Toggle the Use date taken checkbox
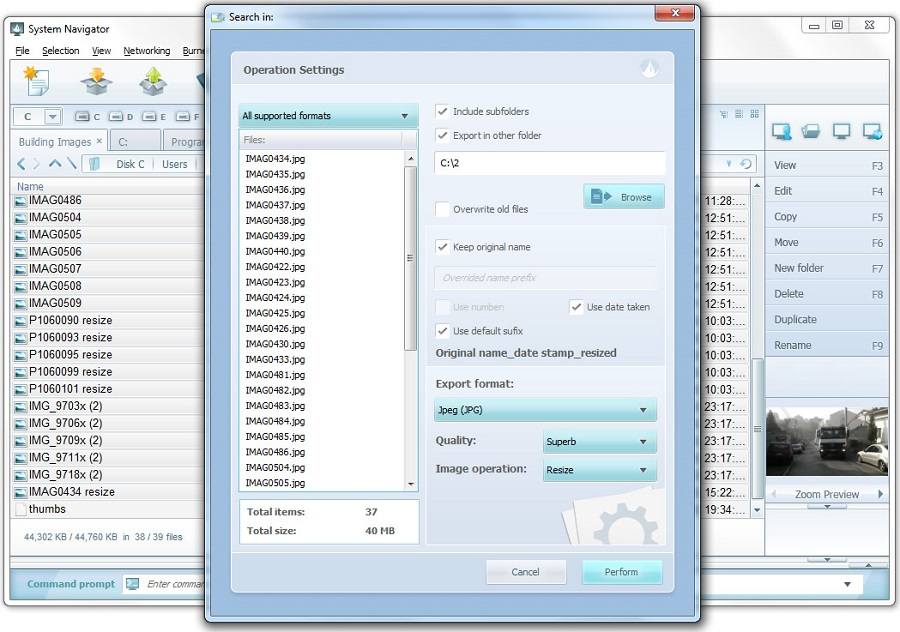 [577, 307]
